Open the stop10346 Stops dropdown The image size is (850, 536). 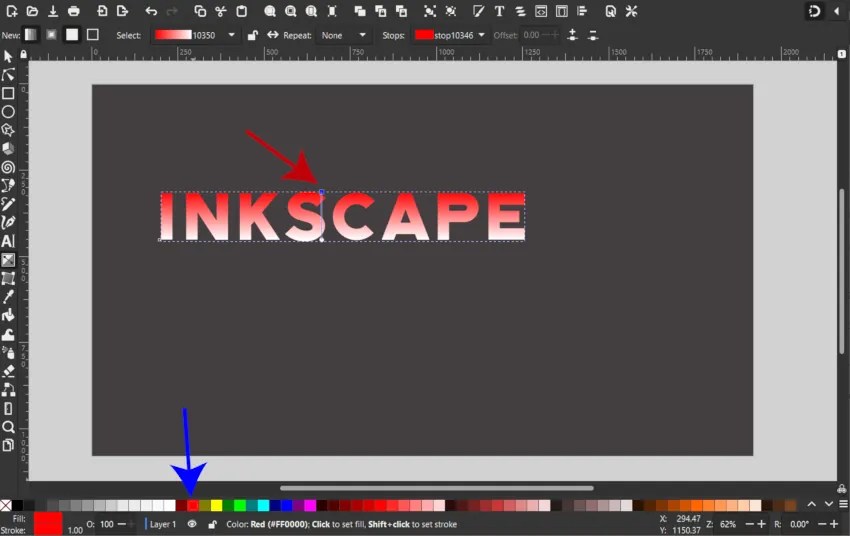[449, 35]
